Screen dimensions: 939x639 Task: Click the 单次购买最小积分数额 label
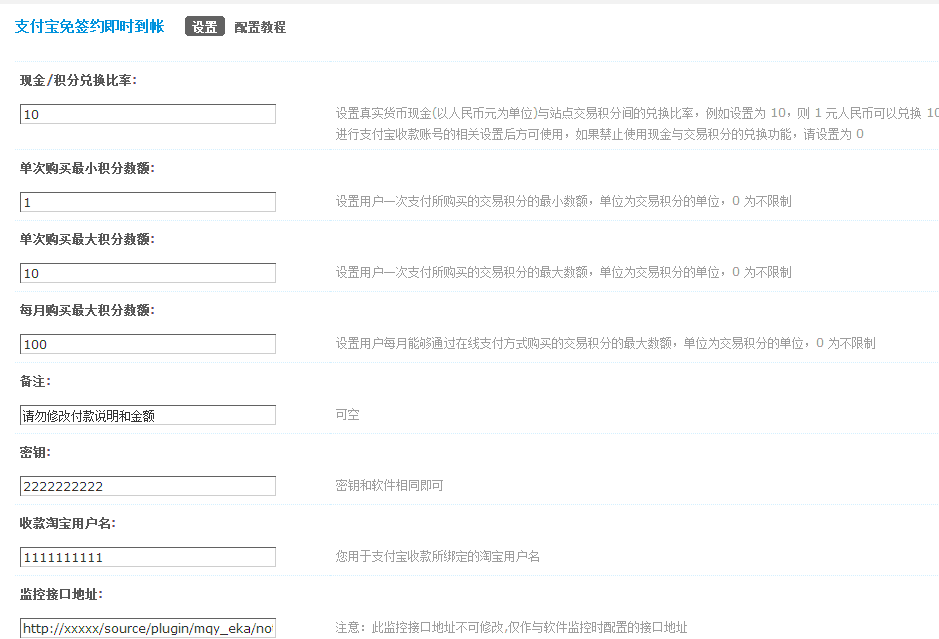(87, 168)
